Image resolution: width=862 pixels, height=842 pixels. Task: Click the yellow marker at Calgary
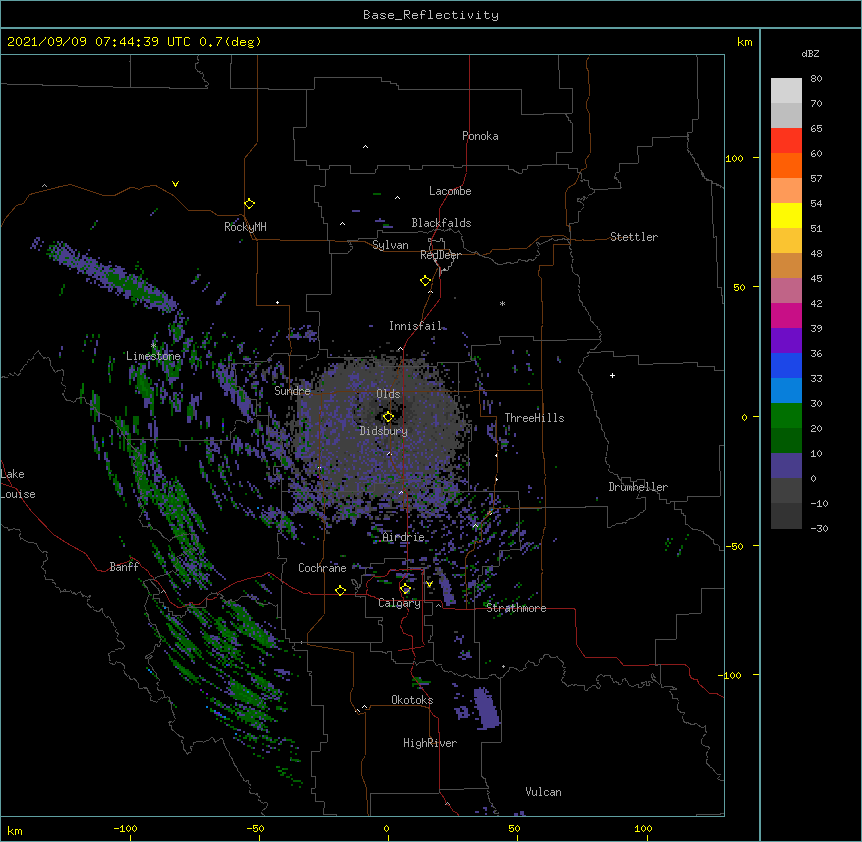click(405, 589)
